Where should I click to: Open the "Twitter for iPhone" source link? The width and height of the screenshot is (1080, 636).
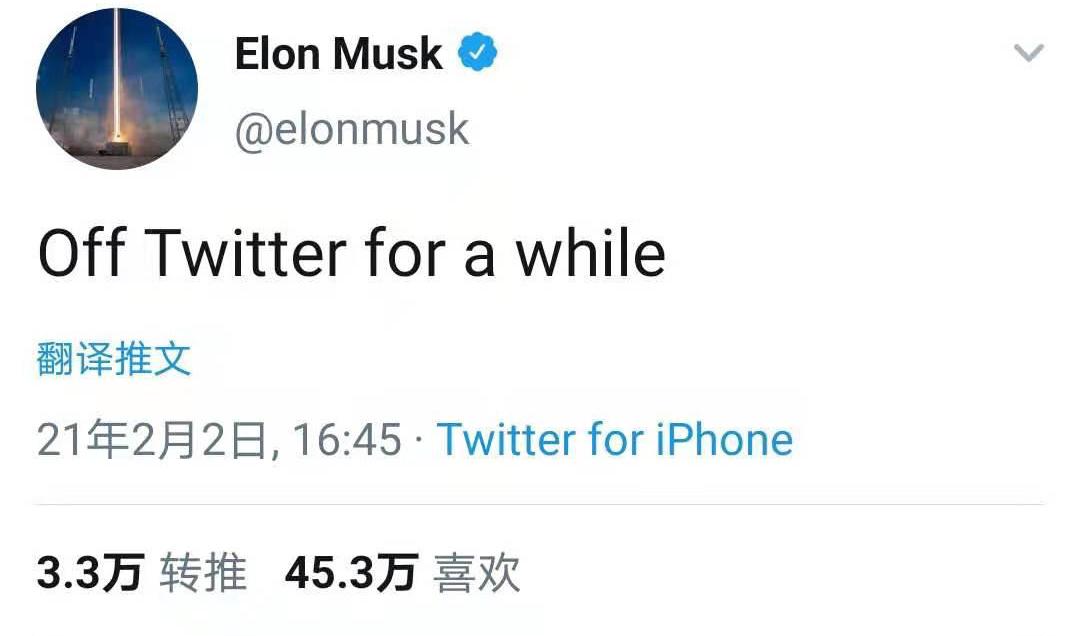614,440
